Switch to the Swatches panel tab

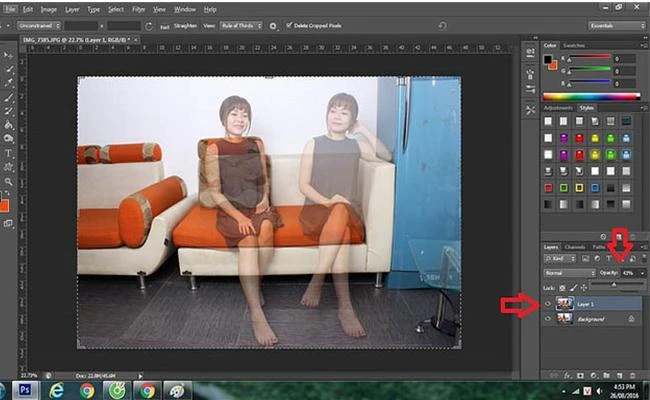point(574,45)
